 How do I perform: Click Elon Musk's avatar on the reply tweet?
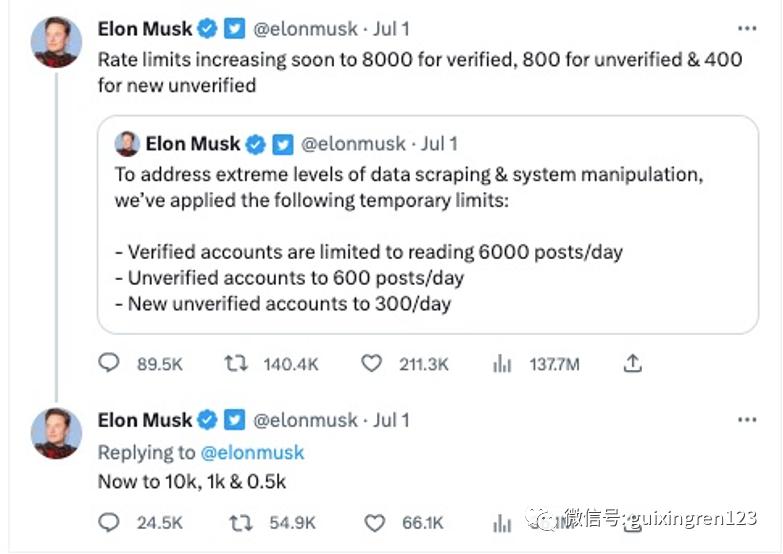coord(56,433)
